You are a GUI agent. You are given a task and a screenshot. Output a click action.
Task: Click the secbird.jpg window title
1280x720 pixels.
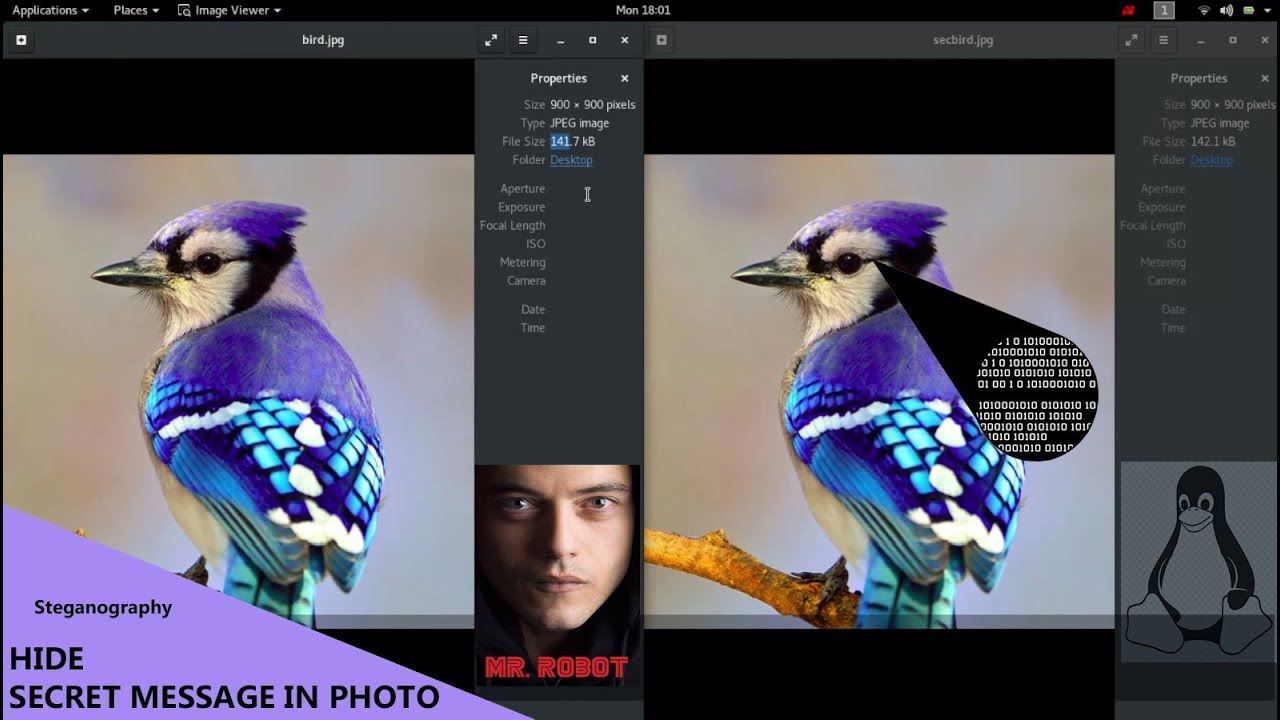pyautogui.click(x=963, y=40)
